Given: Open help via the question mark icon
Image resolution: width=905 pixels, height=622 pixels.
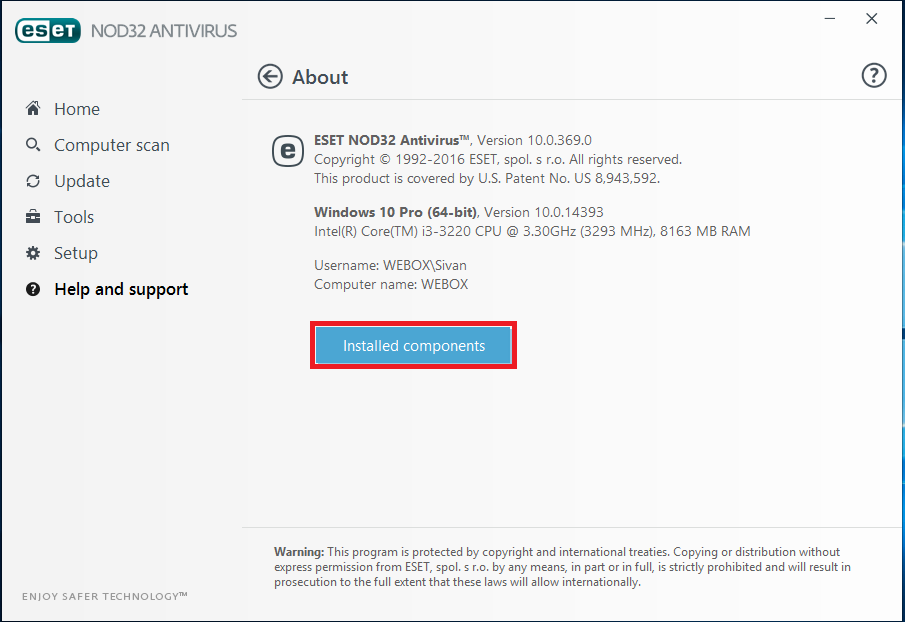Looking at the screenshot, I should [874, 75].
